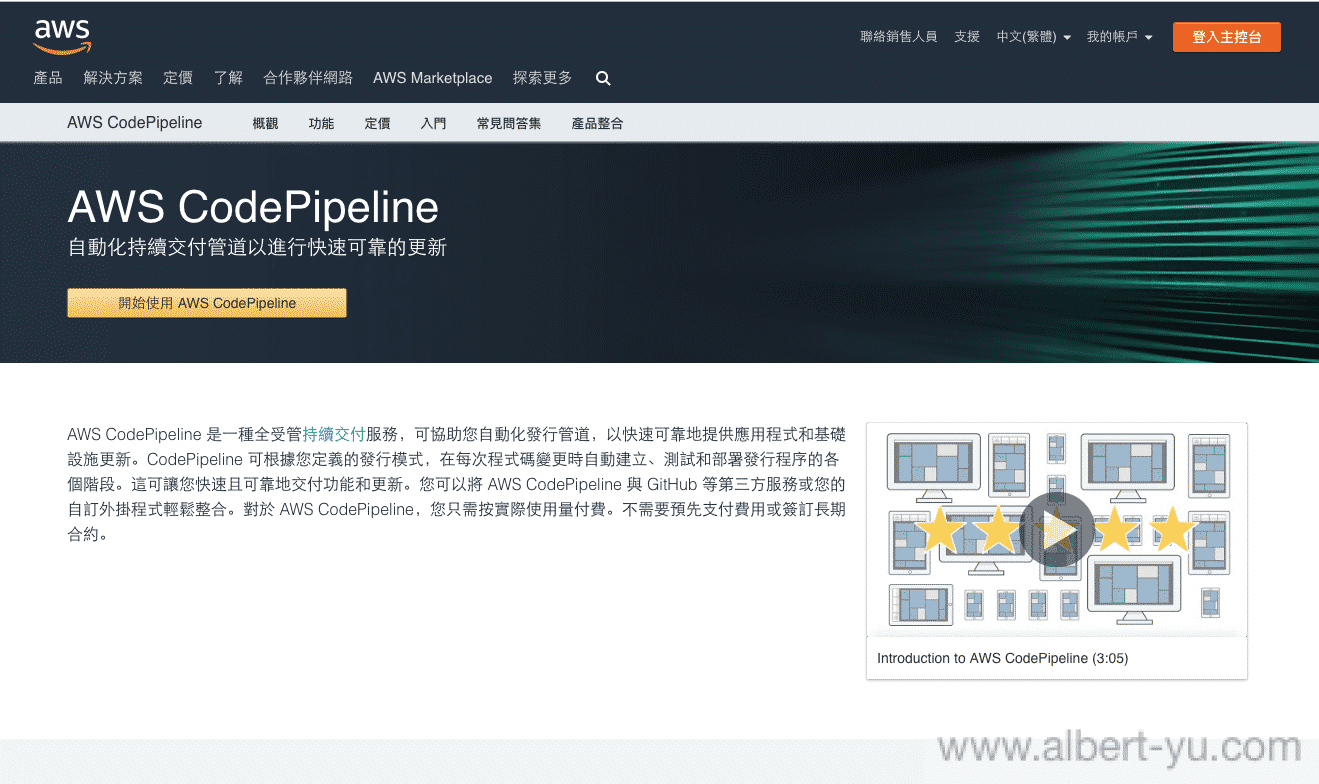Viewport: 1319px width, 784px height.
Task: Click 開始使用 AWS CodePipeline button
Action: pos(207,303)
